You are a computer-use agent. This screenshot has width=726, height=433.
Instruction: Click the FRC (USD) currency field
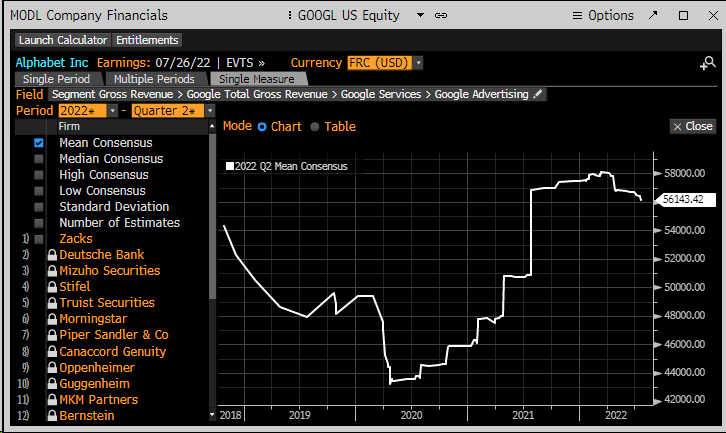coord(380,63)
